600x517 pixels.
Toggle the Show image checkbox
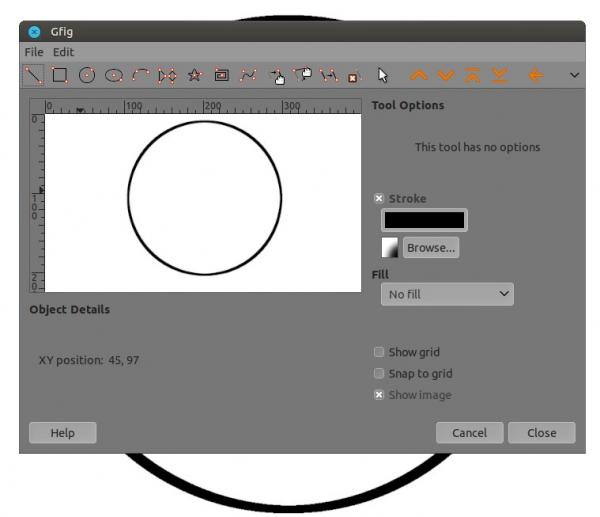point(379,395)
